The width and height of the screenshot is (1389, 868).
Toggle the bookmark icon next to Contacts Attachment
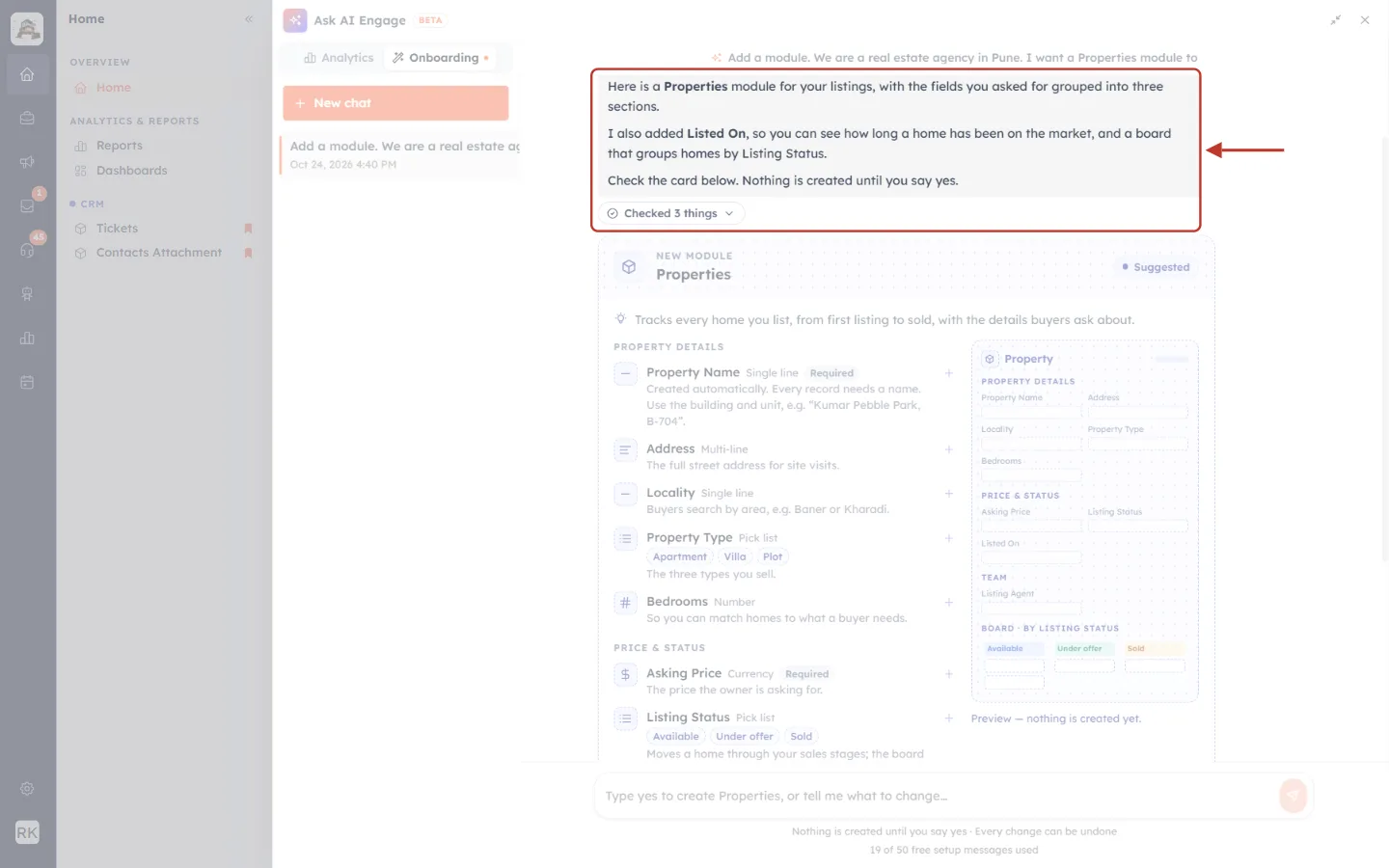[248, 253]
